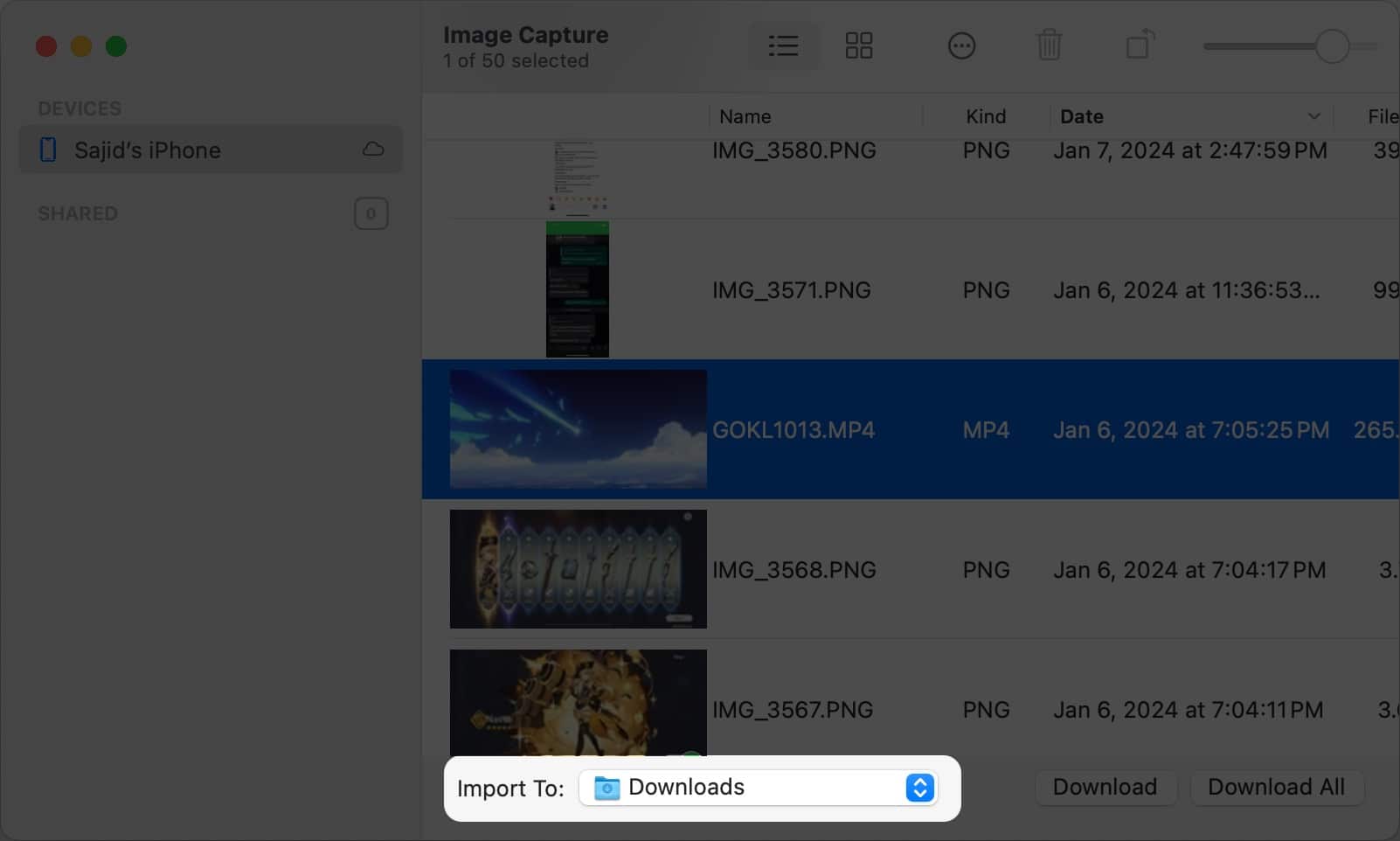Select the IMG_3571.PNG file name
Screen dimensions: 1400x841
pyautogui.click(x=791, y=290)
